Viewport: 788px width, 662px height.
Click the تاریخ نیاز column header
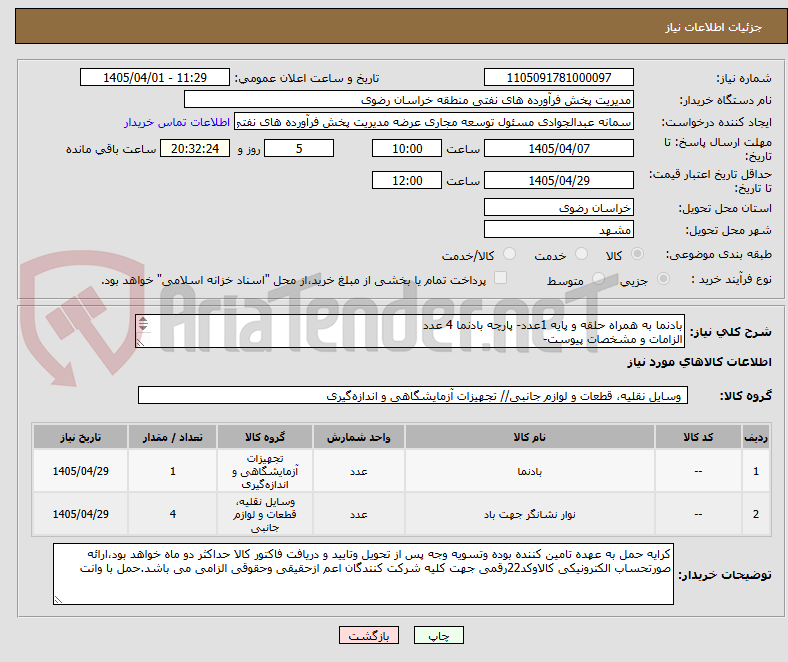point(80,437)
